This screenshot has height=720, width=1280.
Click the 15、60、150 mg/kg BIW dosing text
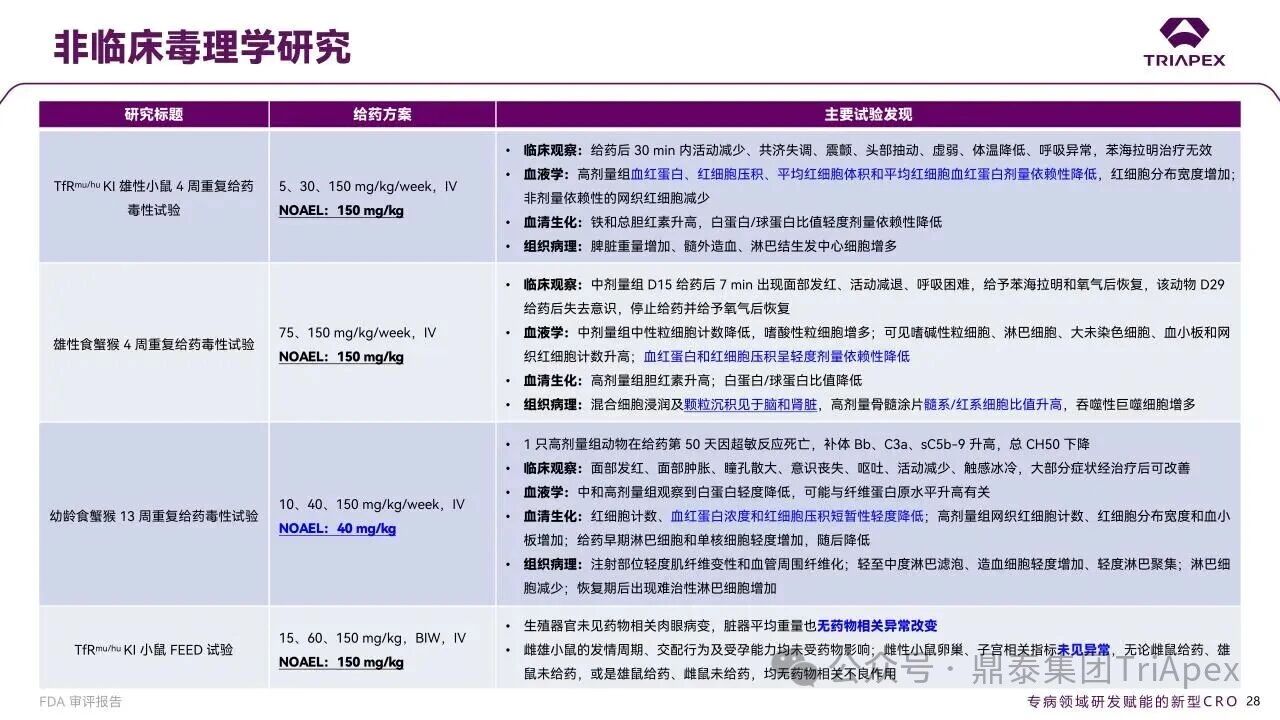click(372, 638)
